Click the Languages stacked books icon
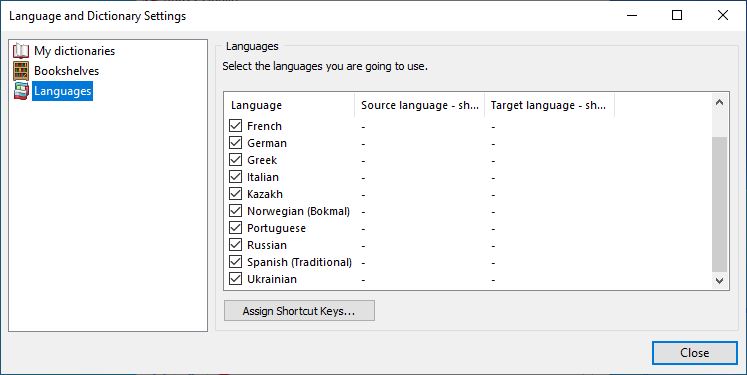The width and height of the screenshot is (747, 375). point(21,91)
